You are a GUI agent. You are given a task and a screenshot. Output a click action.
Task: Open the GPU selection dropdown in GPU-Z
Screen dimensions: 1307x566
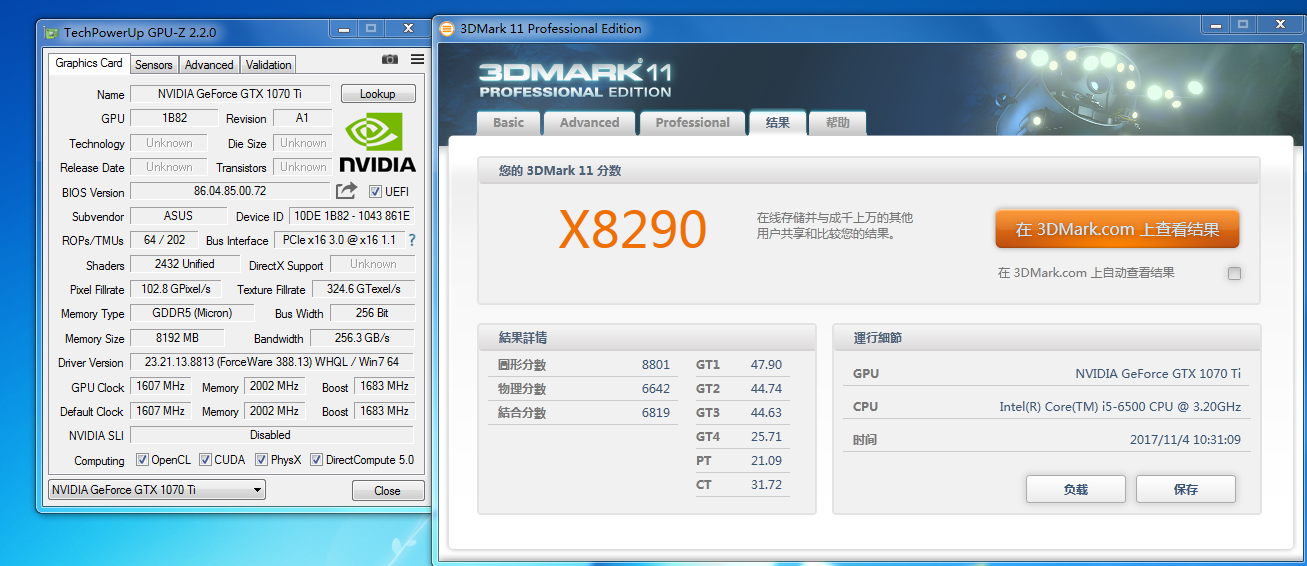click(x=157, y=490)
